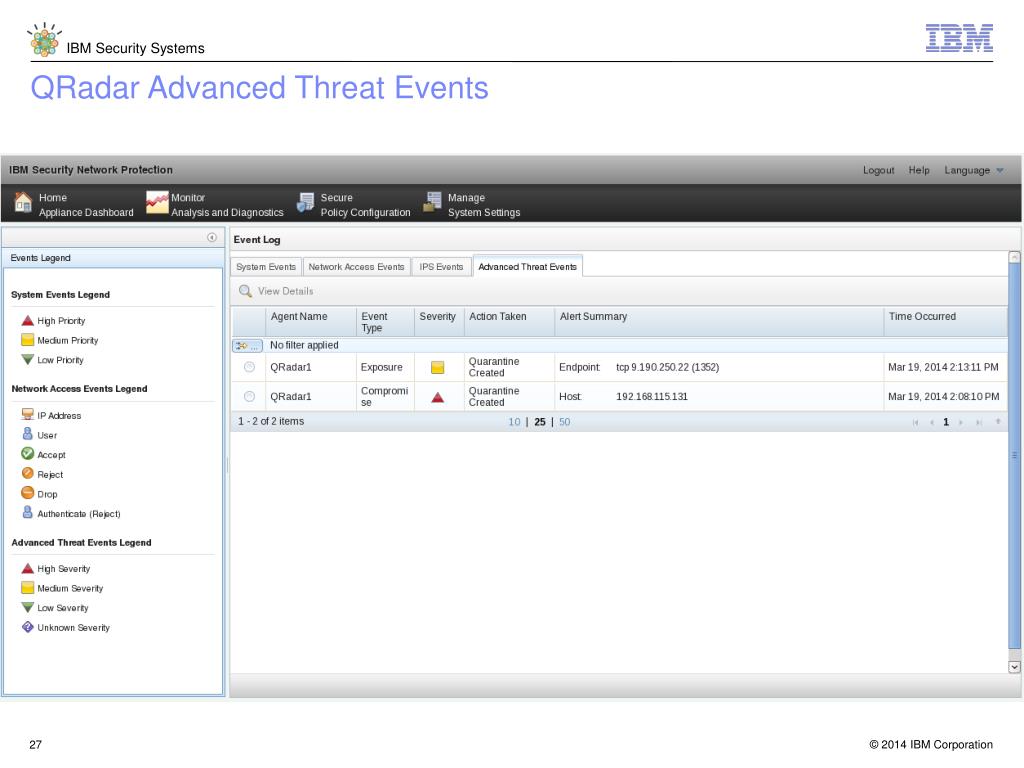Click the High Severity legend icon
Screen dimensions: 1024x768
click(x=27, y=568)
